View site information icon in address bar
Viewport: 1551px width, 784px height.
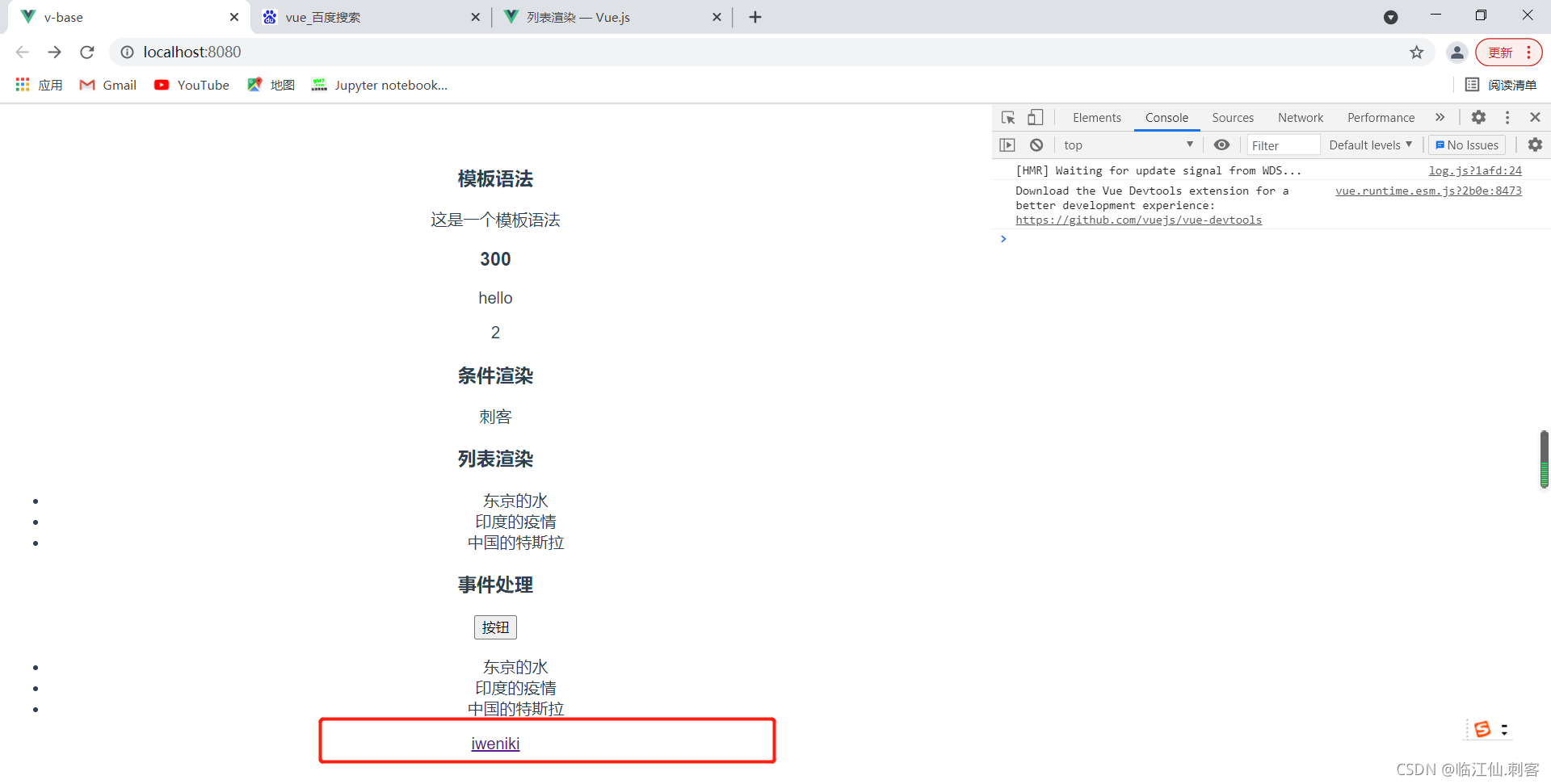[x=127, y=52]
